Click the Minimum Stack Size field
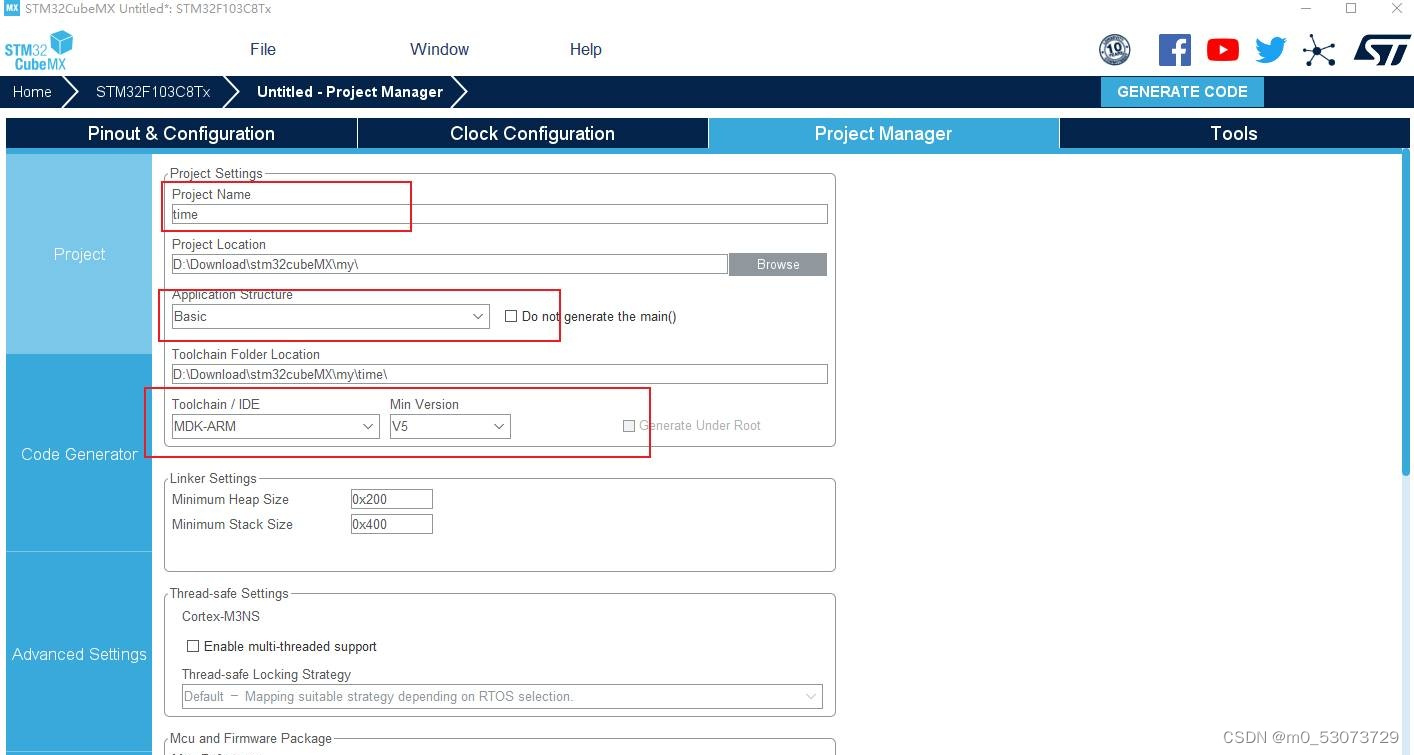This screenshot has height=755, width=1414. click(391, 524)
